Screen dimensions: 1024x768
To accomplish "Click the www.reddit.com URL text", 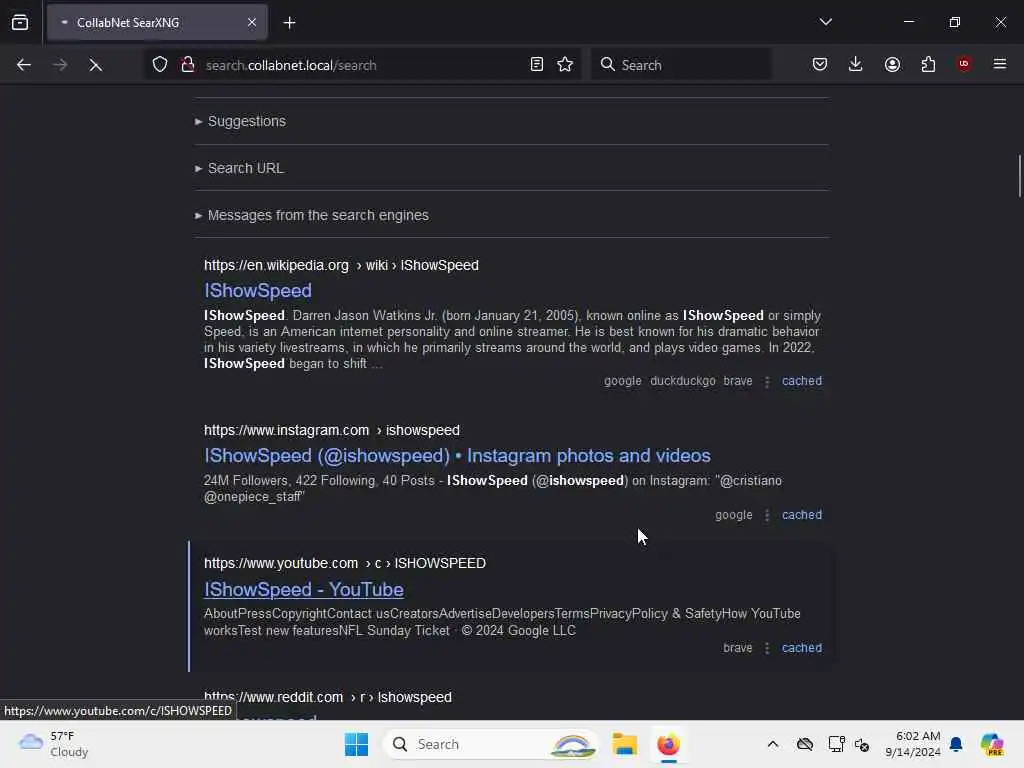I will point(274,697).
